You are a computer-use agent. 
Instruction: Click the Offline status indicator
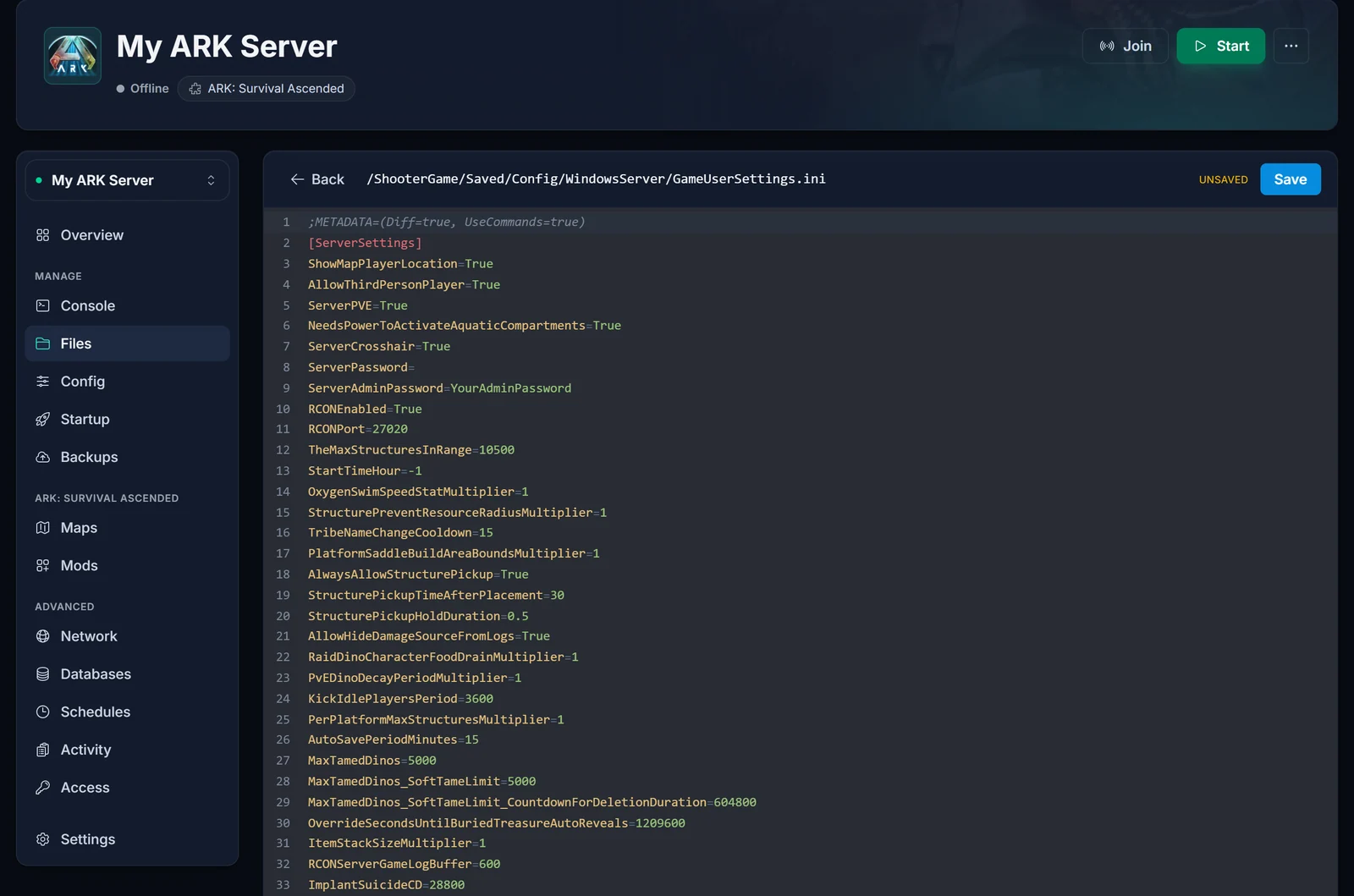[142, 88]
